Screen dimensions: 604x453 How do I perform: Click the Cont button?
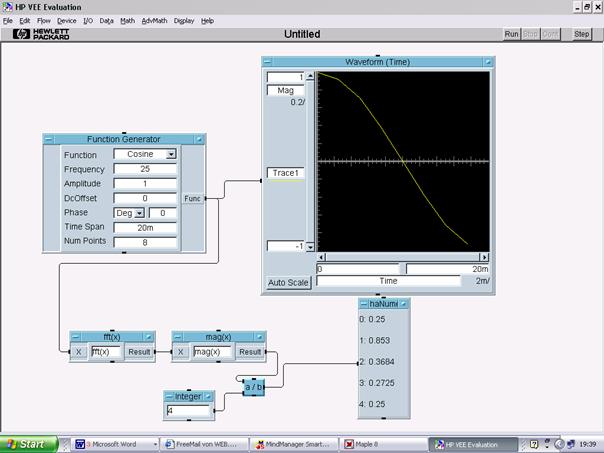[550, 34]
